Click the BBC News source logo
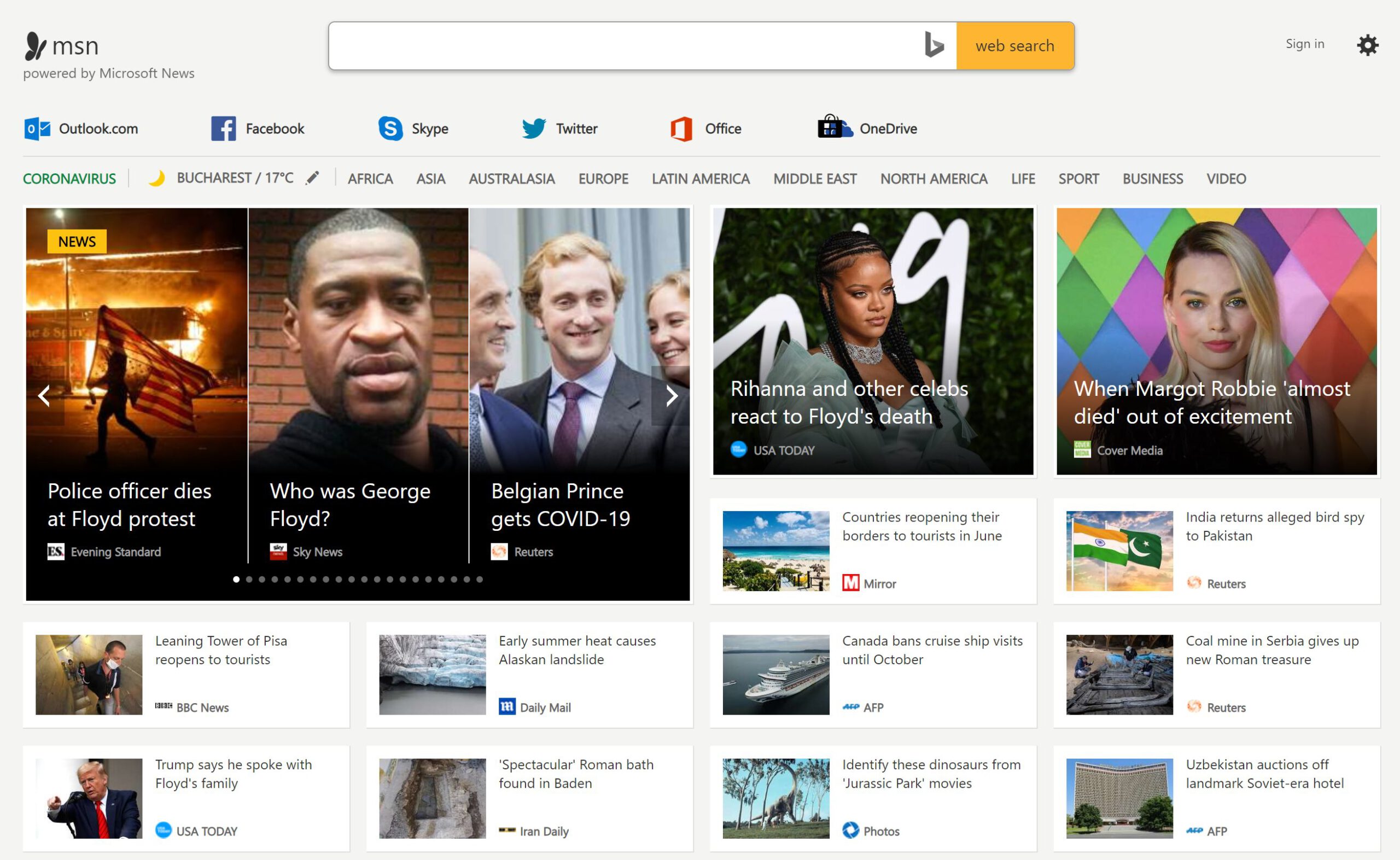The height and width of the screenshot is (860, 1400). click(x=164, y=706)
